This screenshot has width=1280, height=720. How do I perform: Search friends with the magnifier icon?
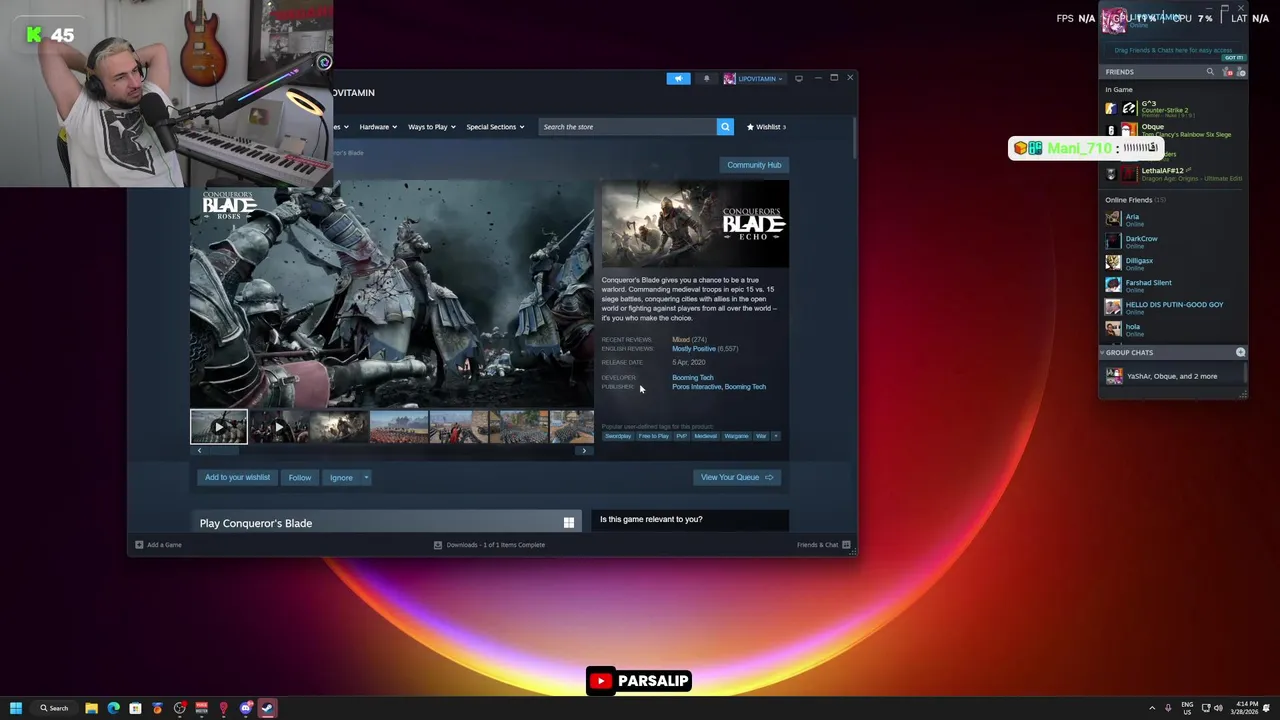pos(1210,72)
